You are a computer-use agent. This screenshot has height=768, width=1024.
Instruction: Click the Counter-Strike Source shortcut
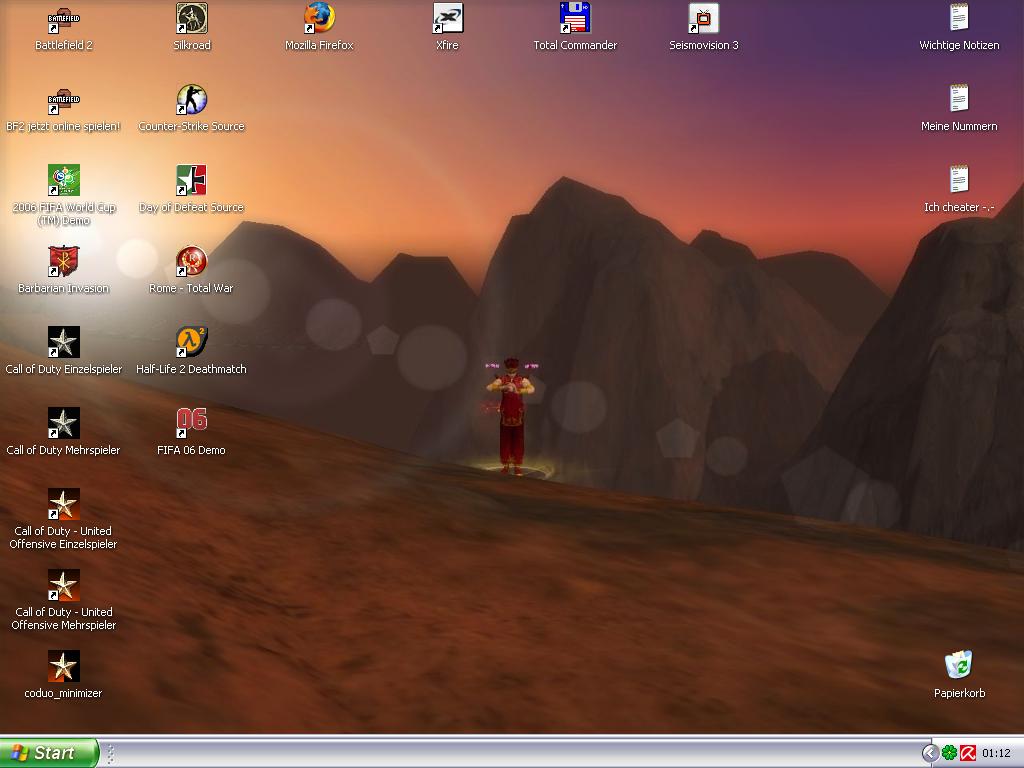191,100
